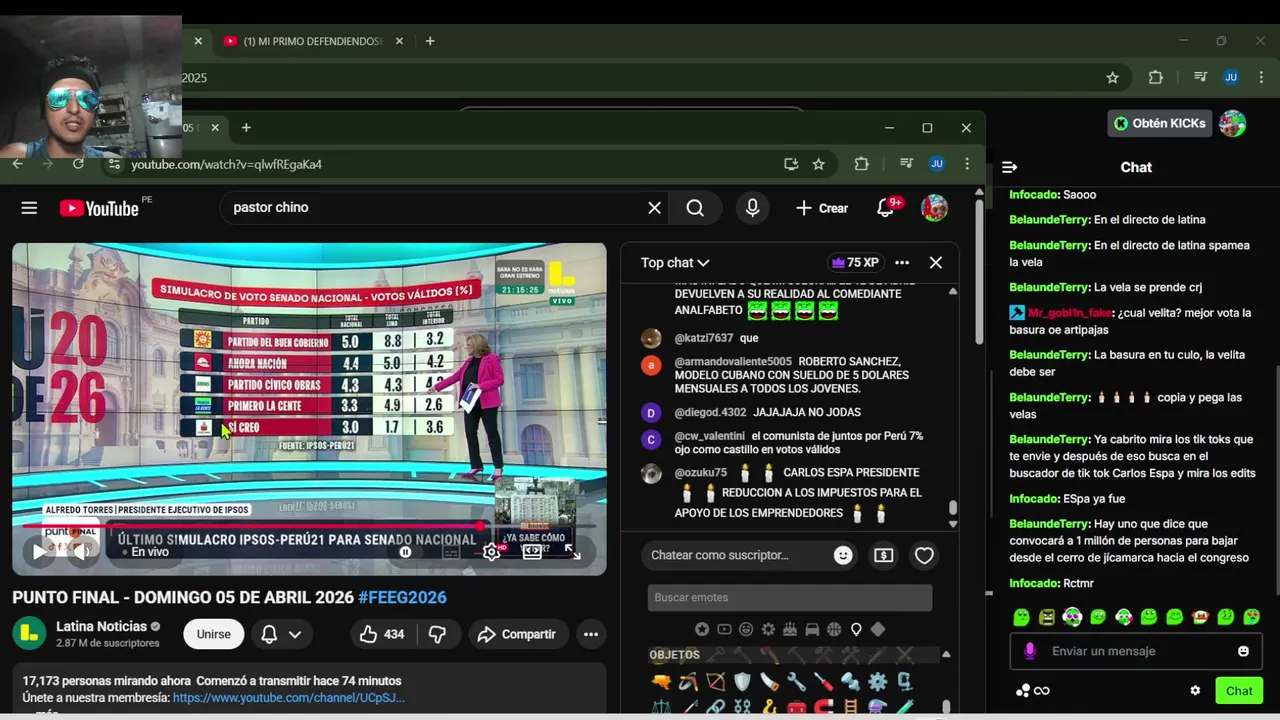
Task: Open Kick chat settings gear
Action: [1195, 690]
